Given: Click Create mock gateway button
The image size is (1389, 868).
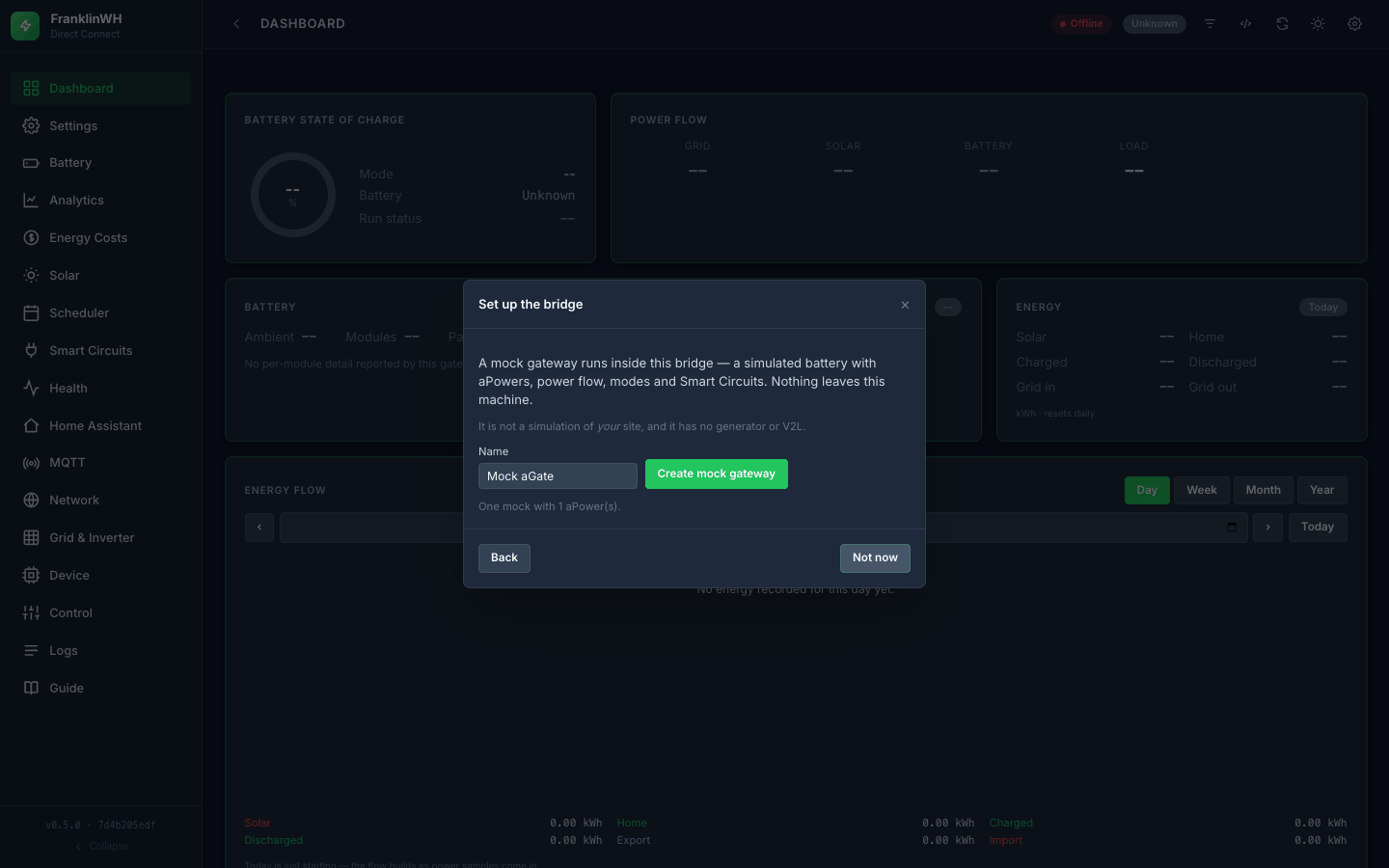Looking at the screenshot, I should pos(717,475).
